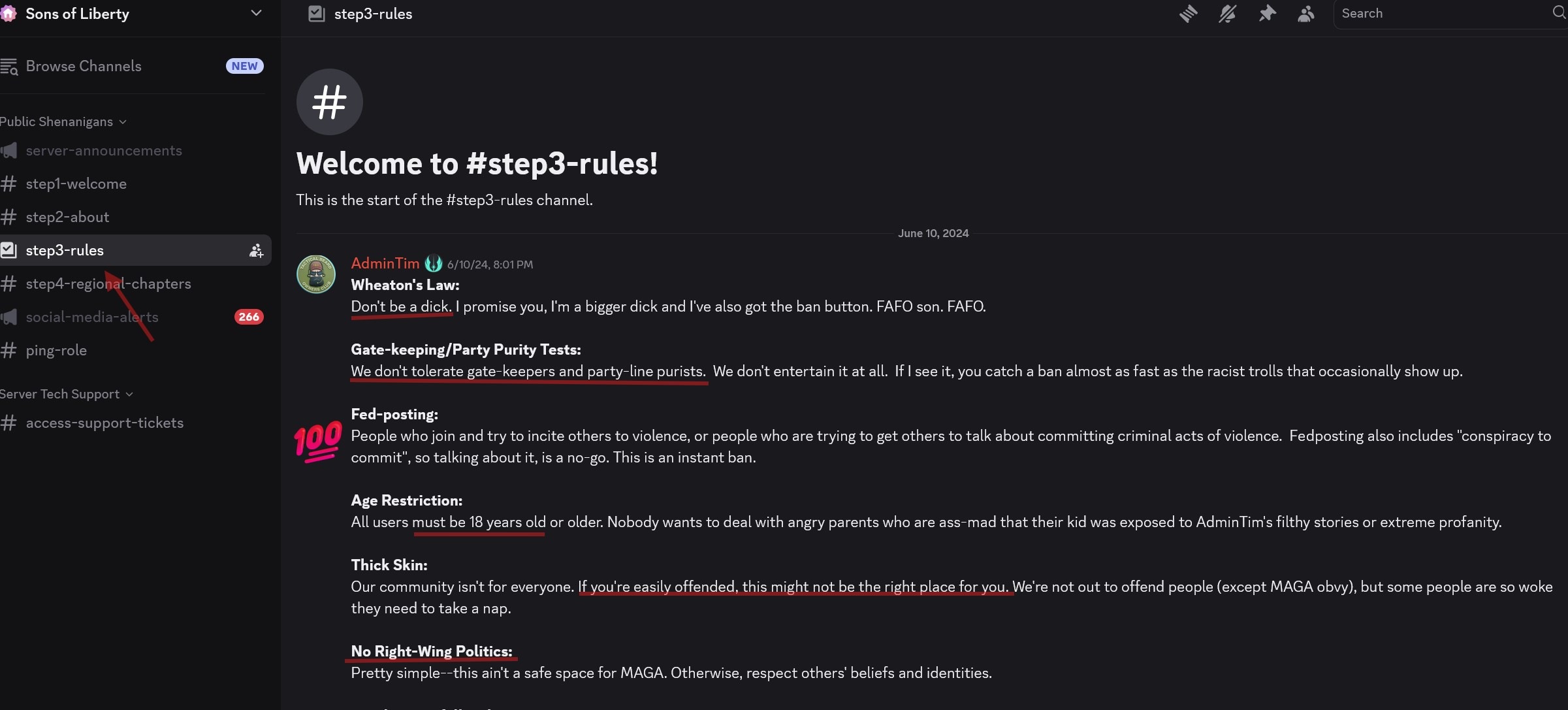This screenshot has height=710, width=1568.
Task: Click the Search input field
Action: click(1442, 14)
